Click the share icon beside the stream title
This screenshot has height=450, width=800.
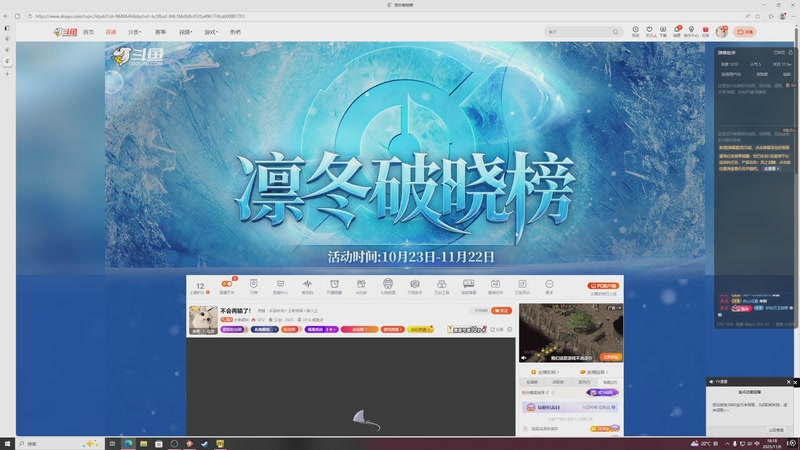[x=495, y=330]
